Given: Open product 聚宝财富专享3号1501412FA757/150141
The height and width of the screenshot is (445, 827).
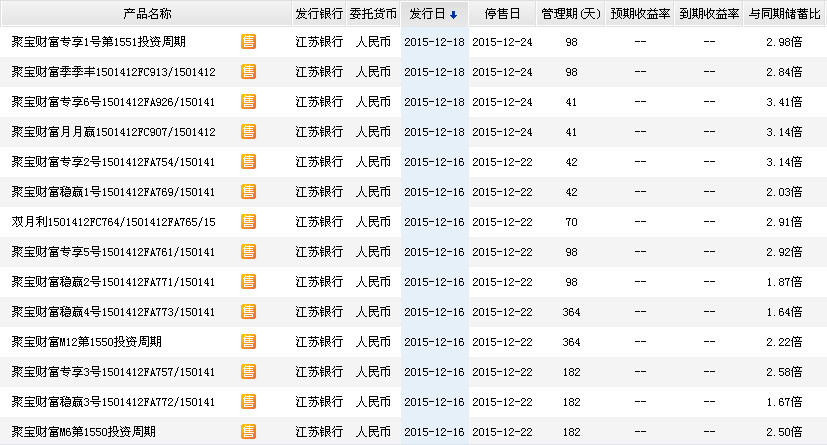Looking at the screenshot, I should tap(113, 372).
